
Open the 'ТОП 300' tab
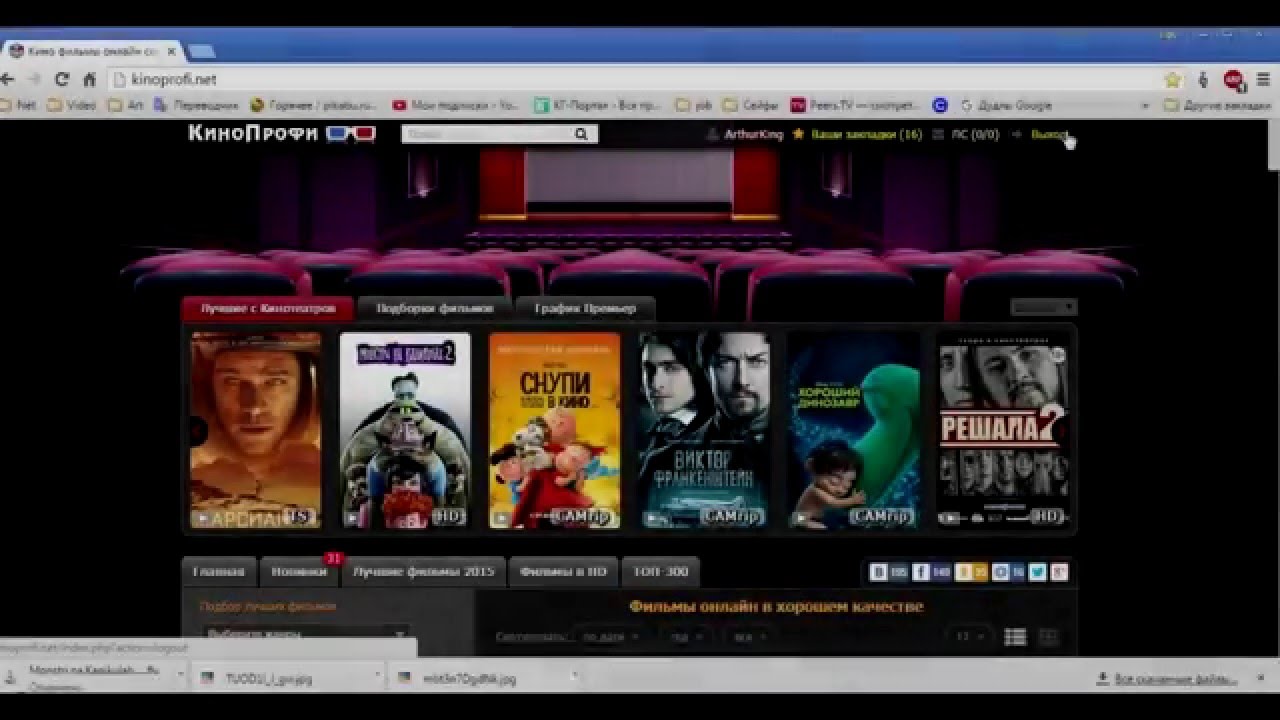[x=660, y=572]
